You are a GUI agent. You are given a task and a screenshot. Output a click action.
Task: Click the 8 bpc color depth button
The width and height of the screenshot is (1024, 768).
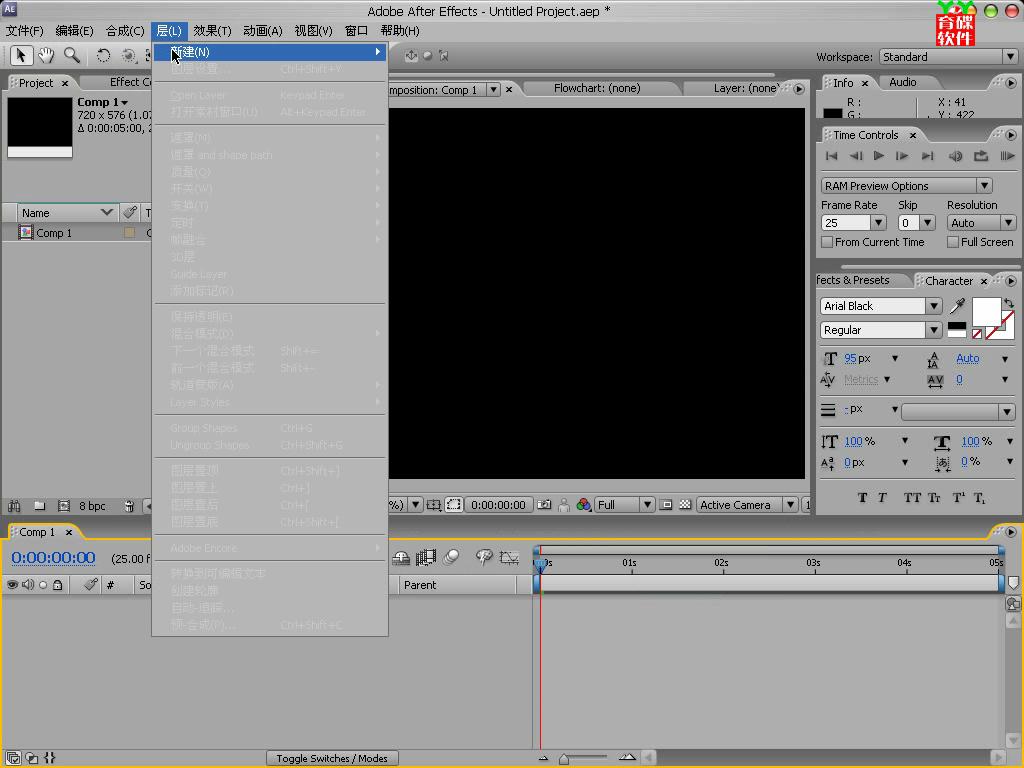click(92, 506)
